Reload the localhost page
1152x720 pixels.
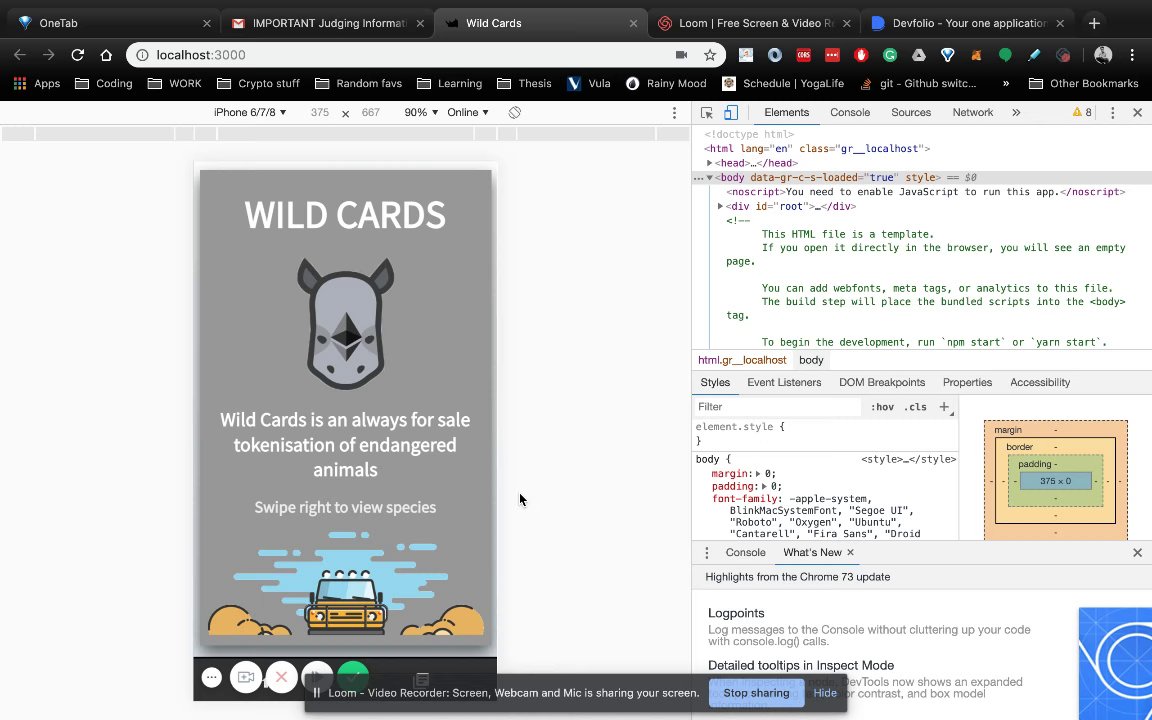(77, 55)
